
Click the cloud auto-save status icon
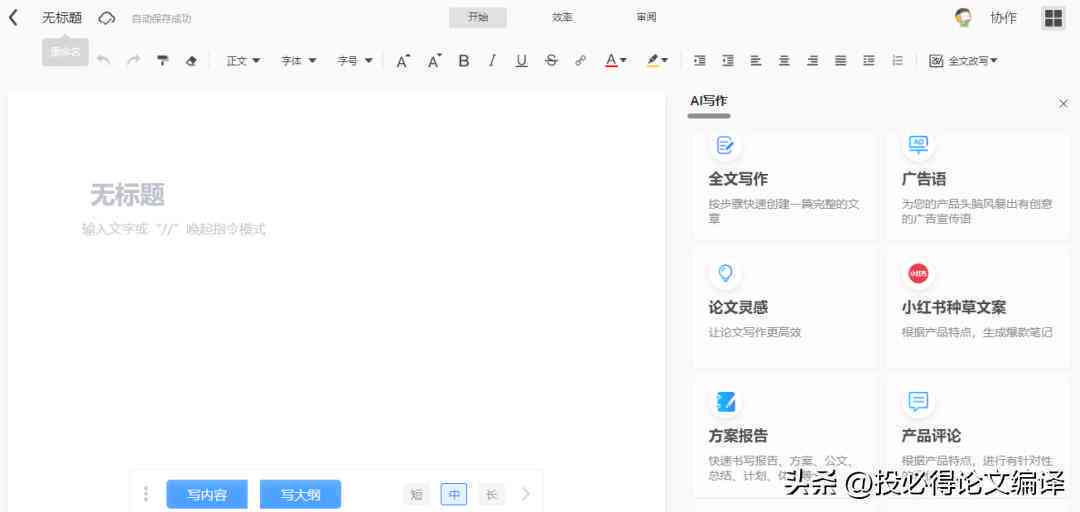pos(106,19)
